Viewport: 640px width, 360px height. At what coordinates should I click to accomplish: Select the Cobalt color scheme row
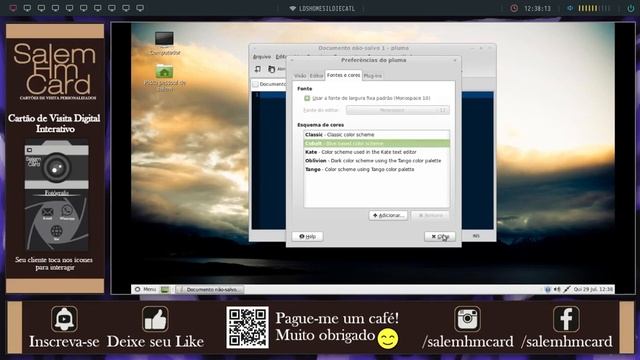coord(376,143)
